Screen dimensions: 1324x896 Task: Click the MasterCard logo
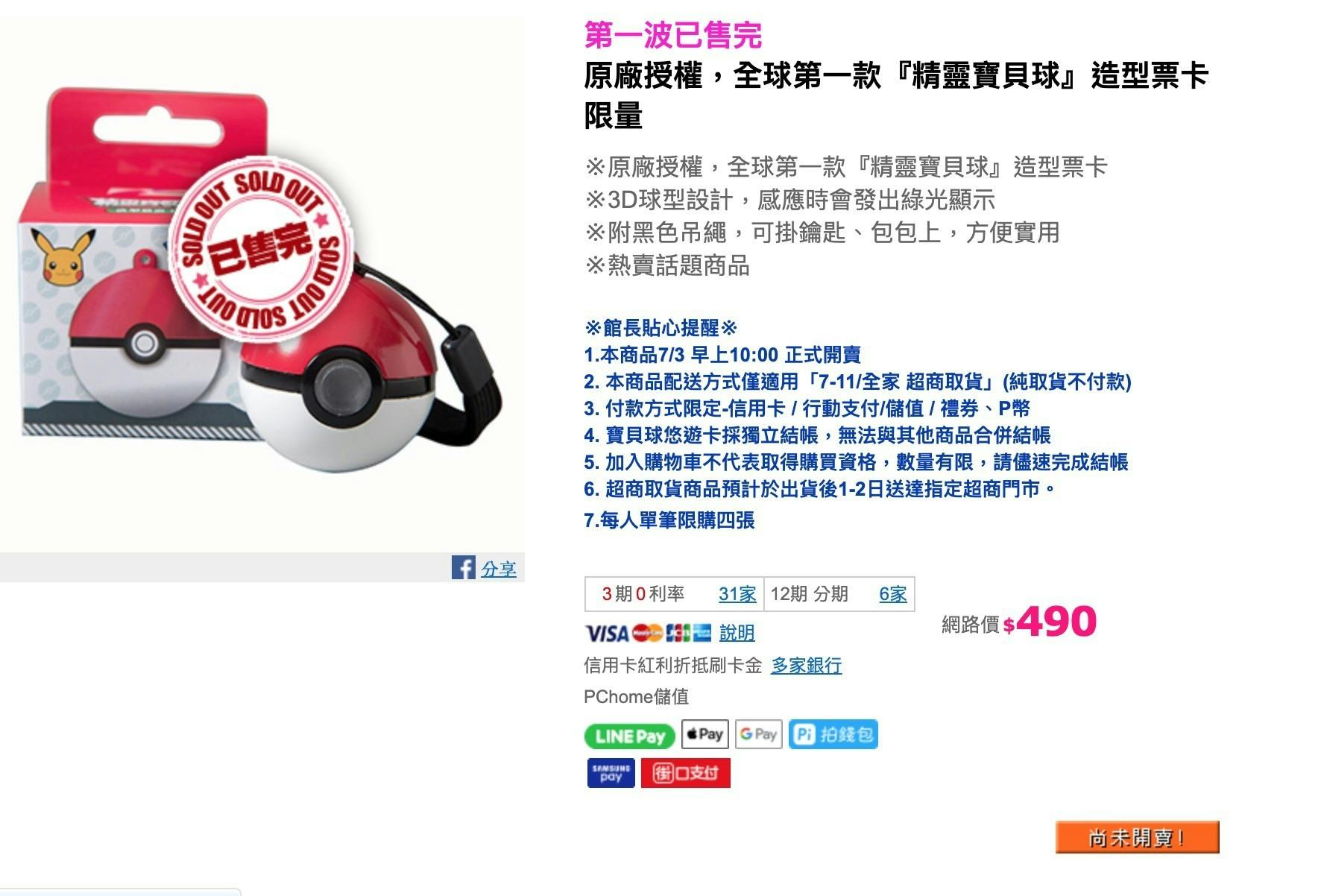click(x=647, y=634)
